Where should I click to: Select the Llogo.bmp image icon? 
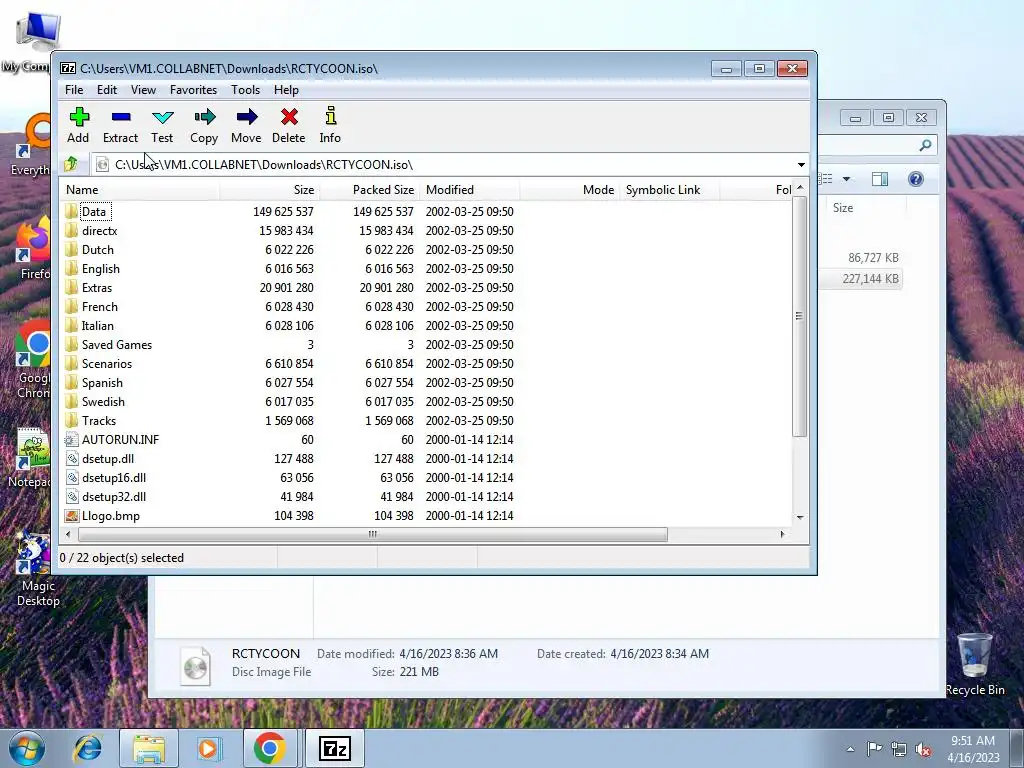click(x=71, y=516)
